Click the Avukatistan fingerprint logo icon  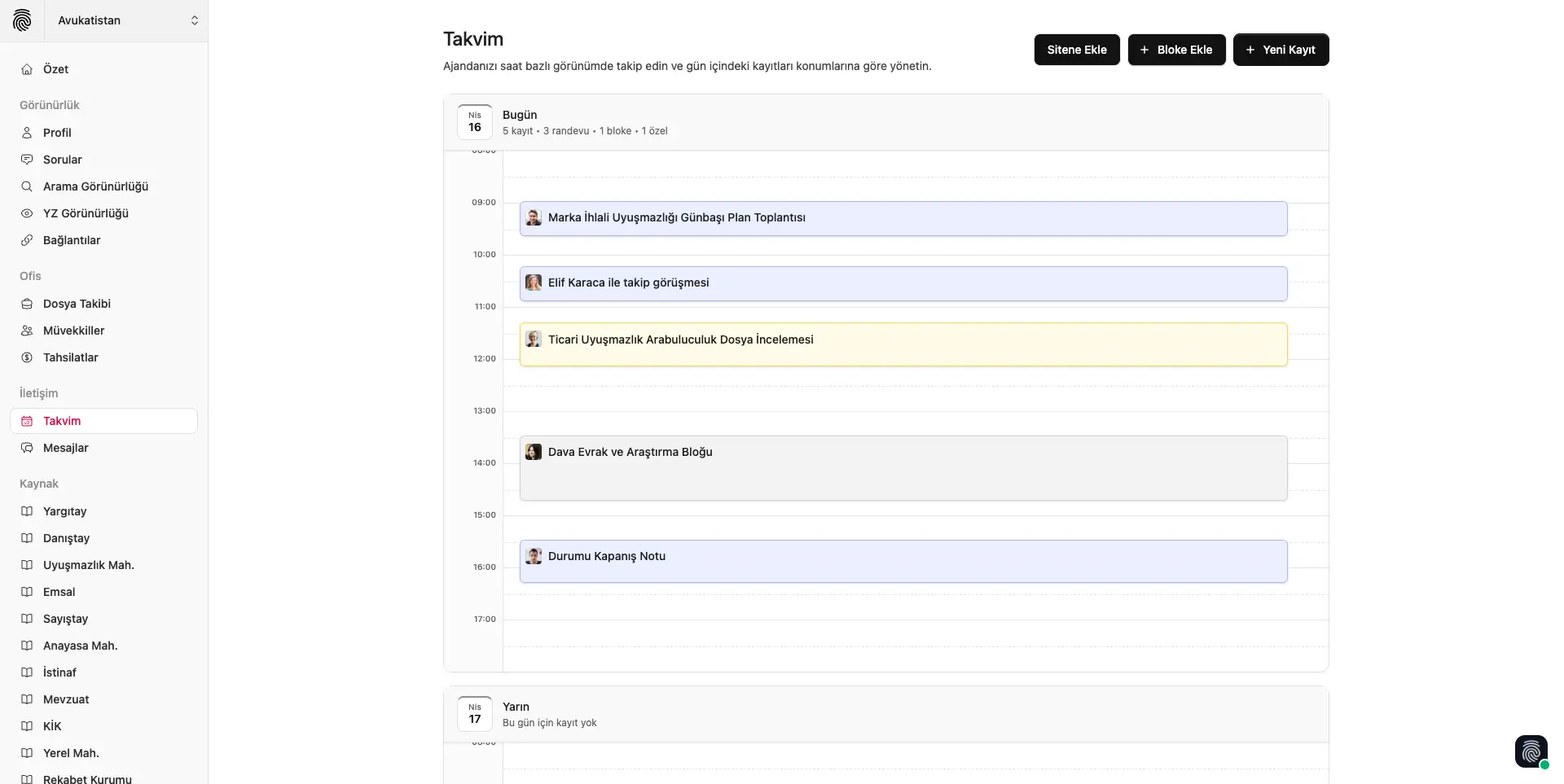pyautogui.click(x=22, y=20)
